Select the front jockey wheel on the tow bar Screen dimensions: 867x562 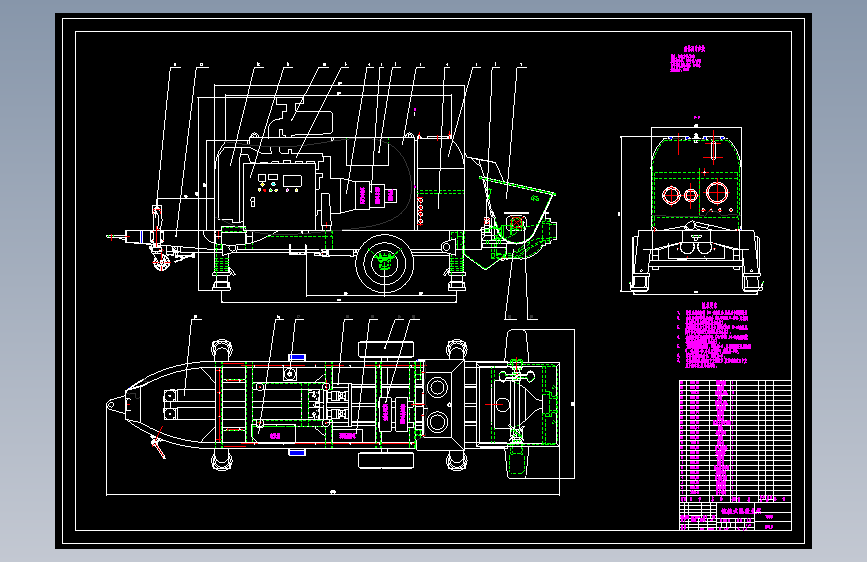(161, 263)
